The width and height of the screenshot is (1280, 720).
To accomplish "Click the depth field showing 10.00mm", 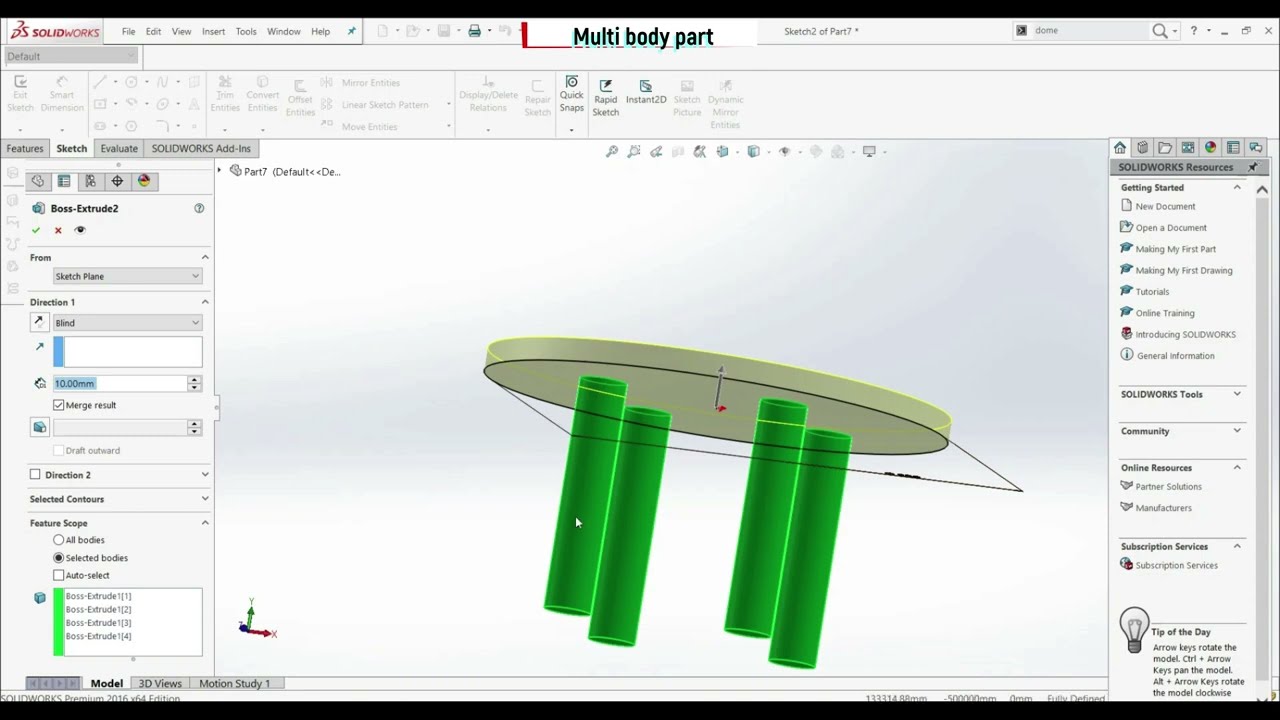I will [120, 384].
